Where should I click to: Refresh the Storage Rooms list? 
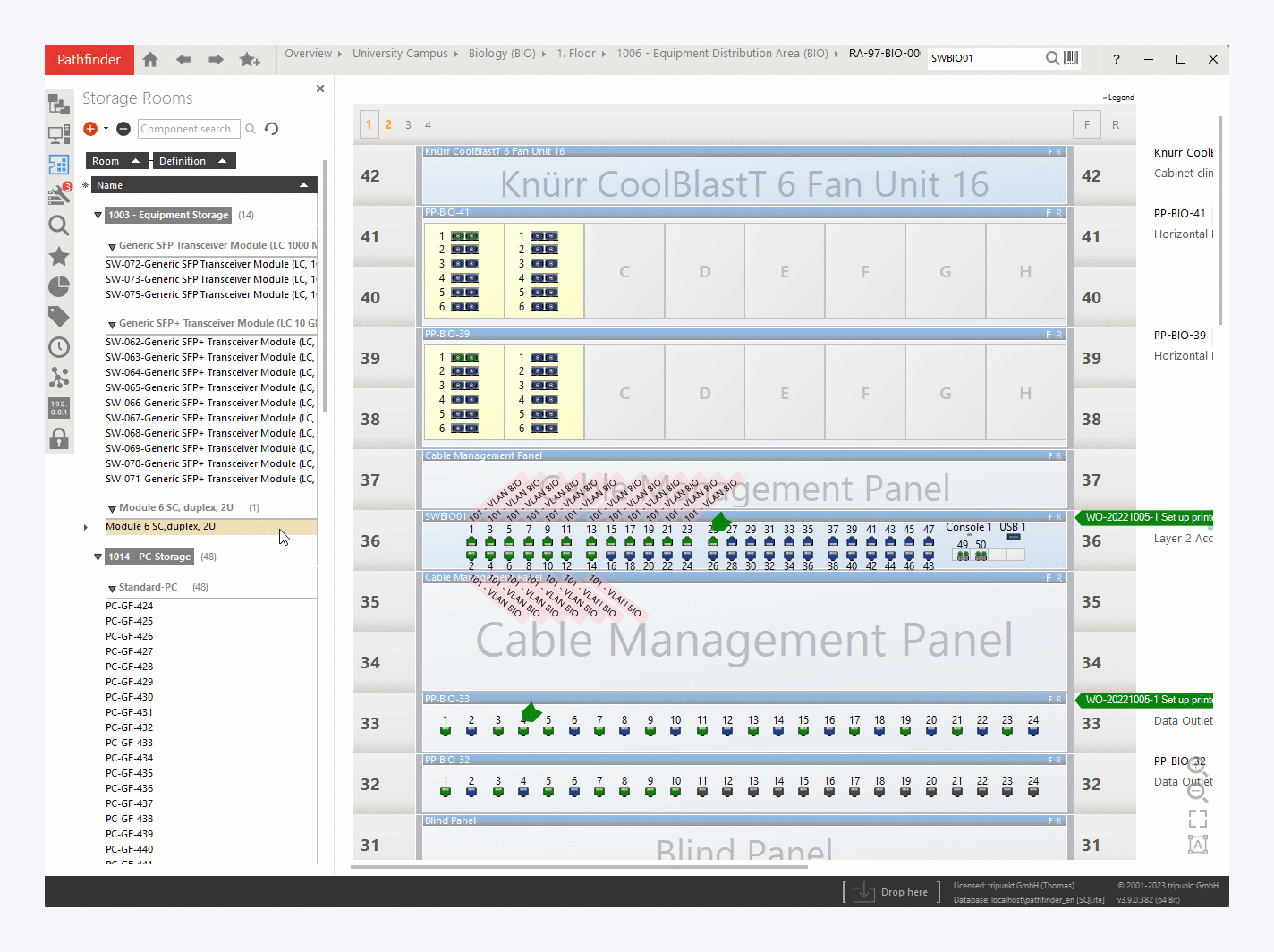point(272,129)
